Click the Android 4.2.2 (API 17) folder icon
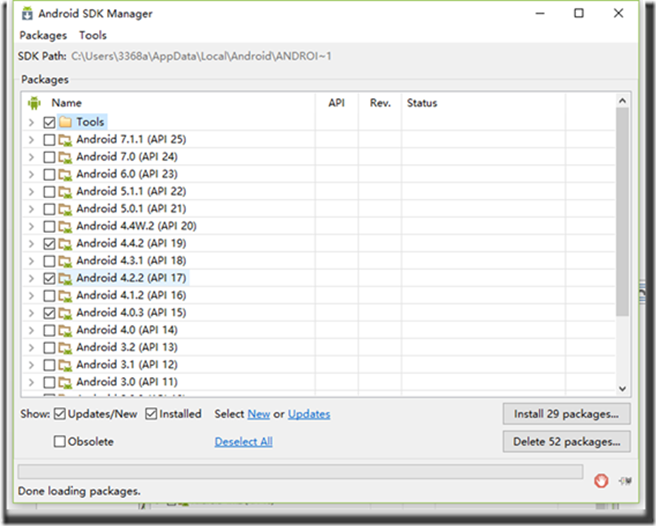The width and height of the screenshot is (656, 526). click(x=65, y=278)
